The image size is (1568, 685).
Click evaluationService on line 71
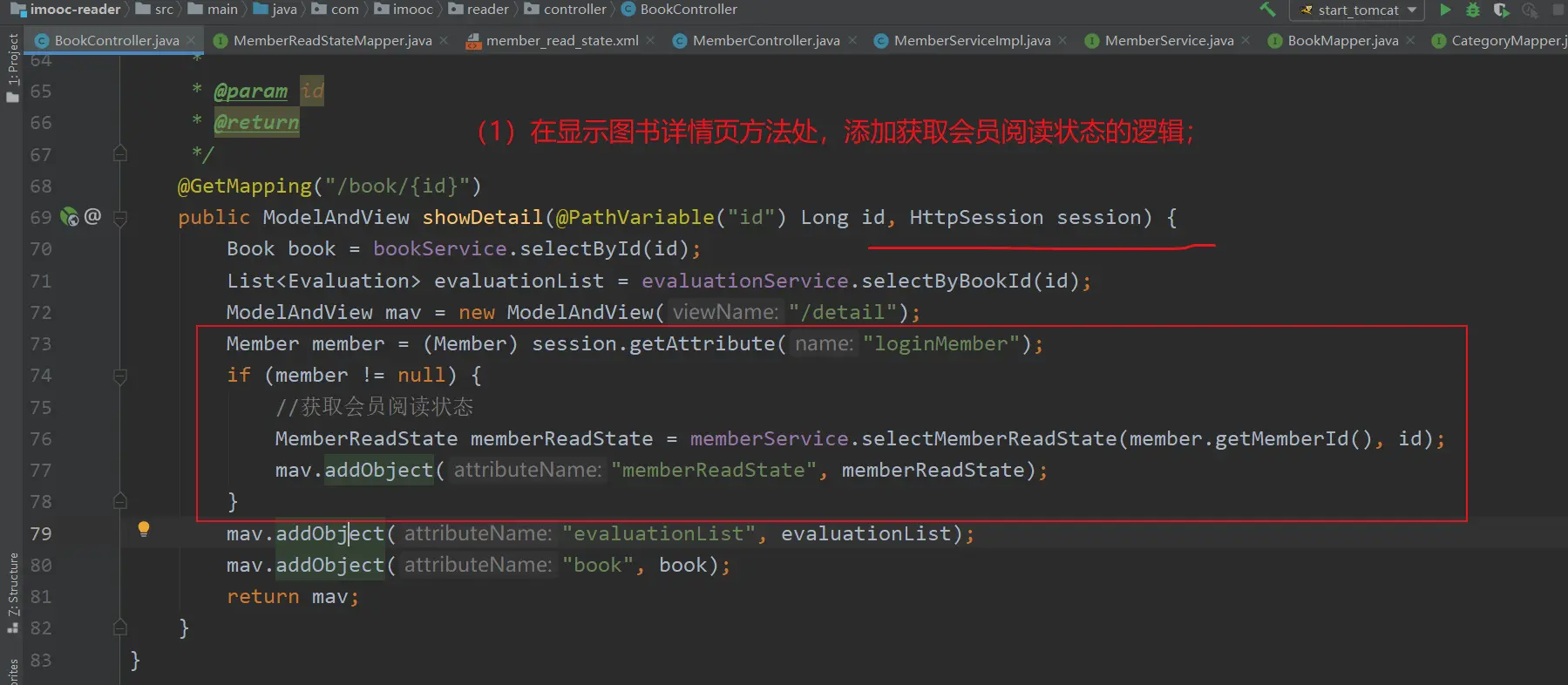[x=745, y=281]
